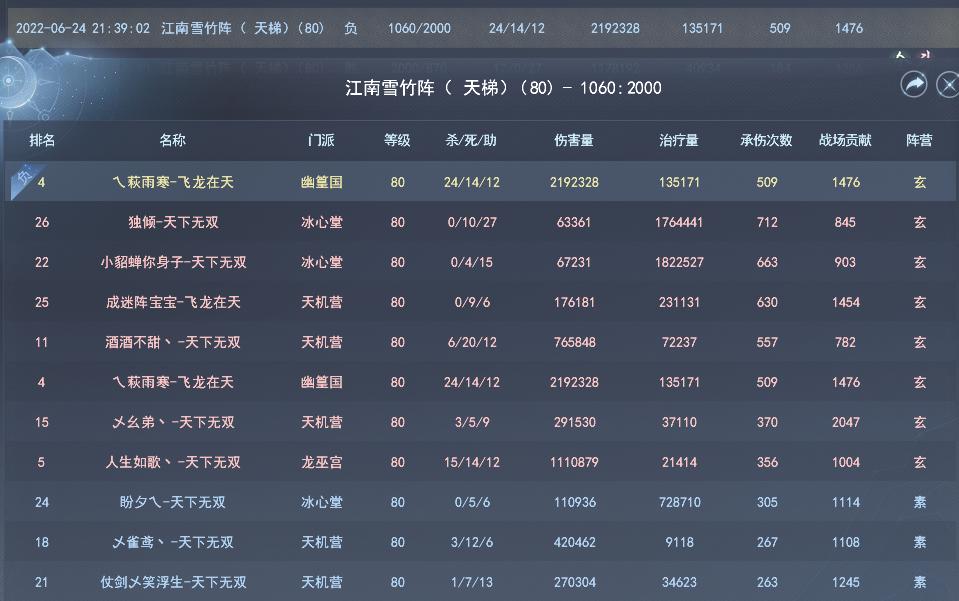Sort by 战场贡献 column header
Screen dimensions: 959x601
(x=845, y=141)
